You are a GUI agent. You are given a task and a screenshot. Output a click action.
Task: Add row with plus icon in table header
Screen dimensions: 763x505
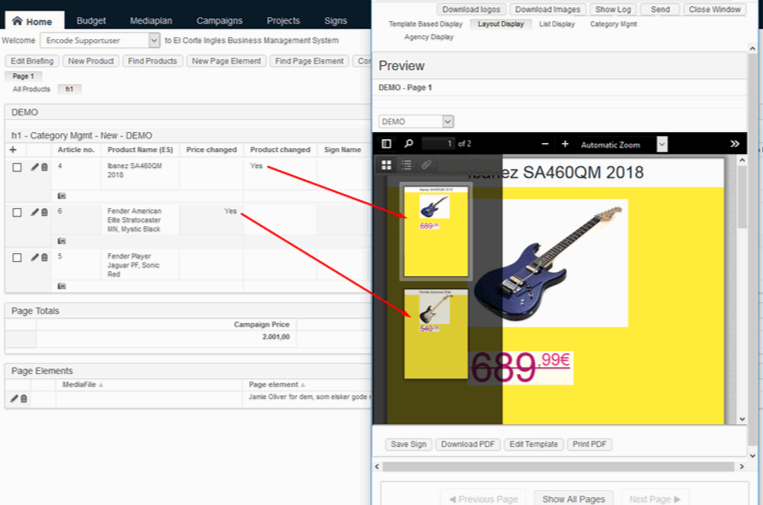[x=13, y=150]
